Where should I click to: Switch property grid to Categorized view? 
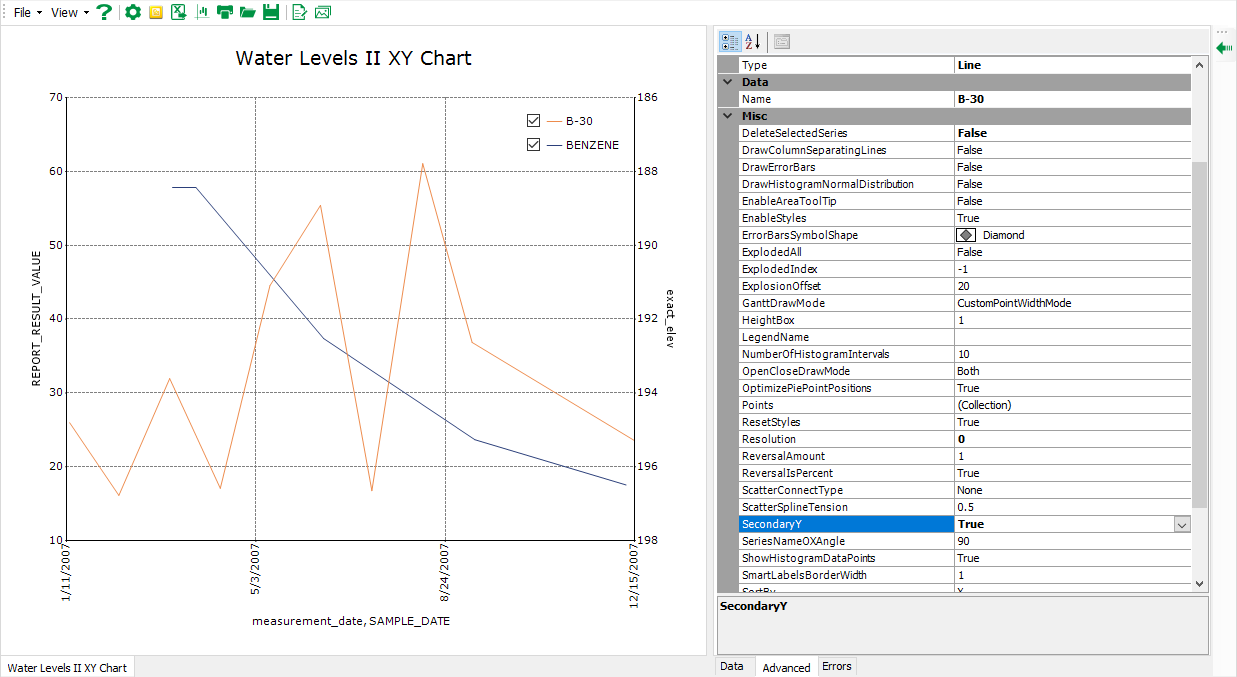pos(730,41)
